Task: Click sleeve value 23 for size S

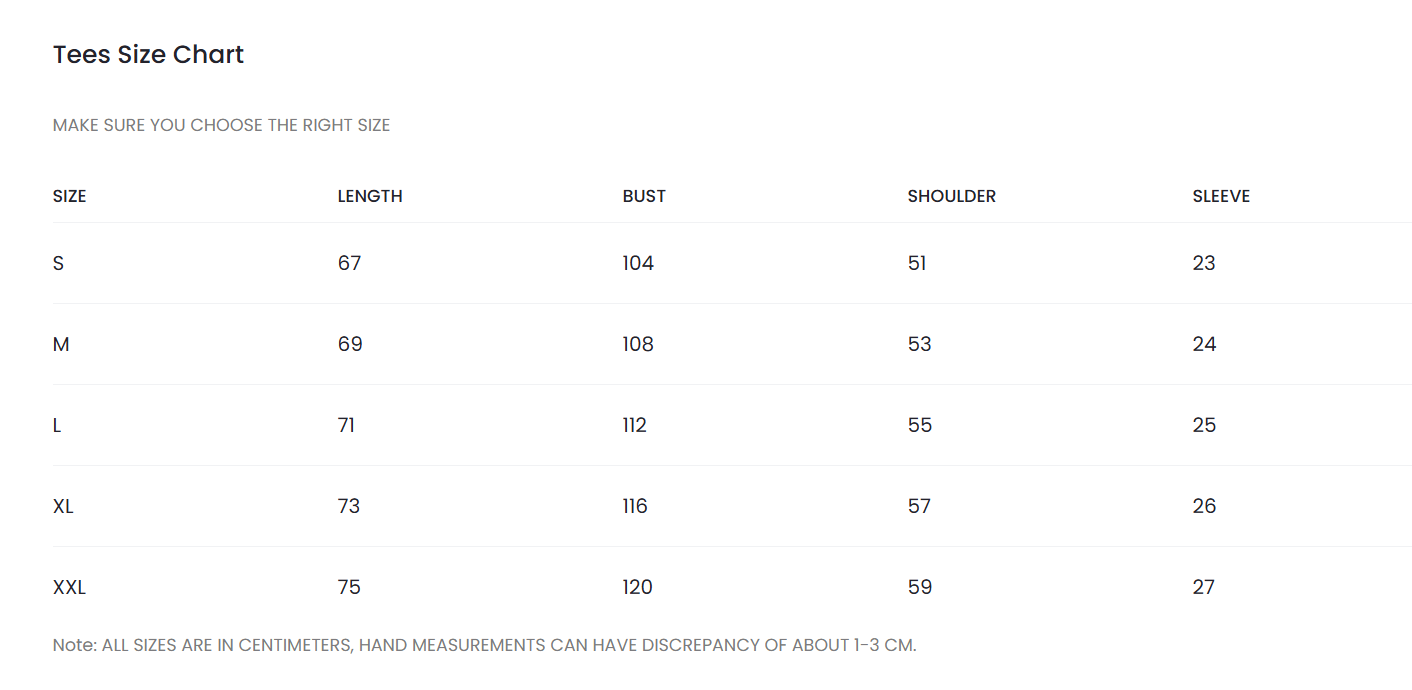Action: (x=1204, y=263)
